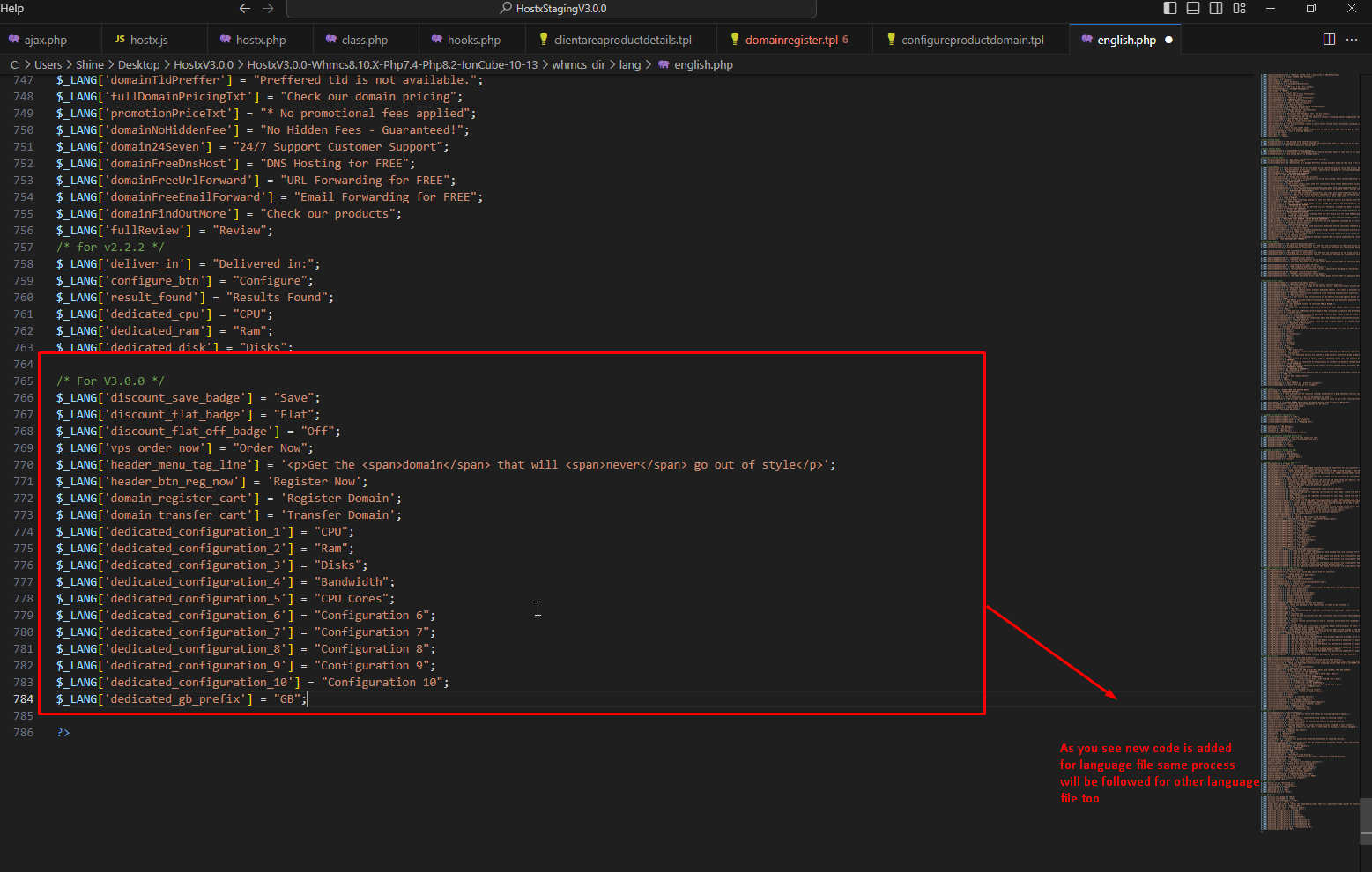Open the clientareaproductdetails.tpl tab
Image resolution: width=1372 pixels, height=872 pixels.
(x=622, y=40)
